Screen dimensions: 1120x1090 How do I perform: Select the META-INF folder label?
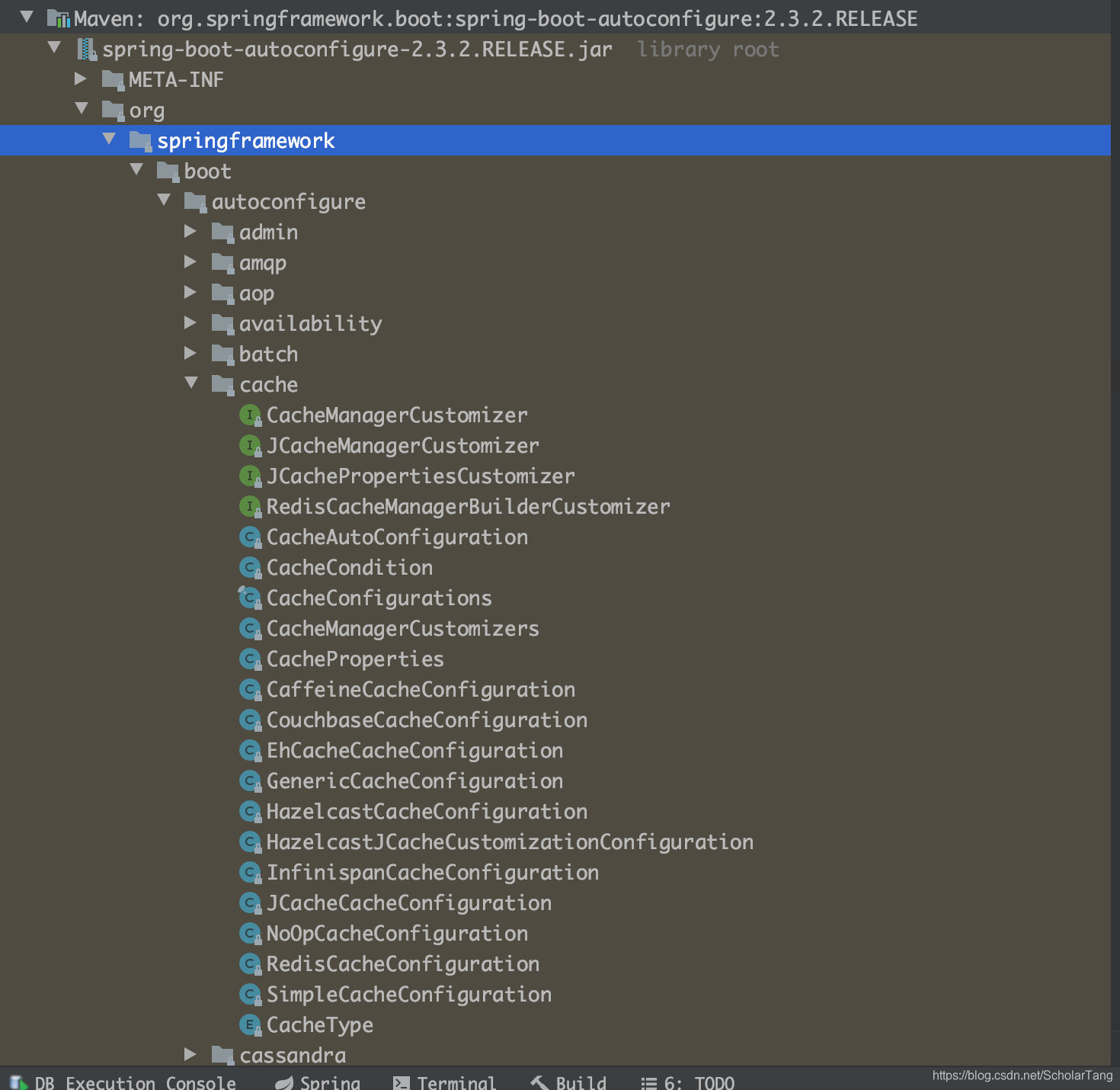pyautogui.click(x=176, y=79)
